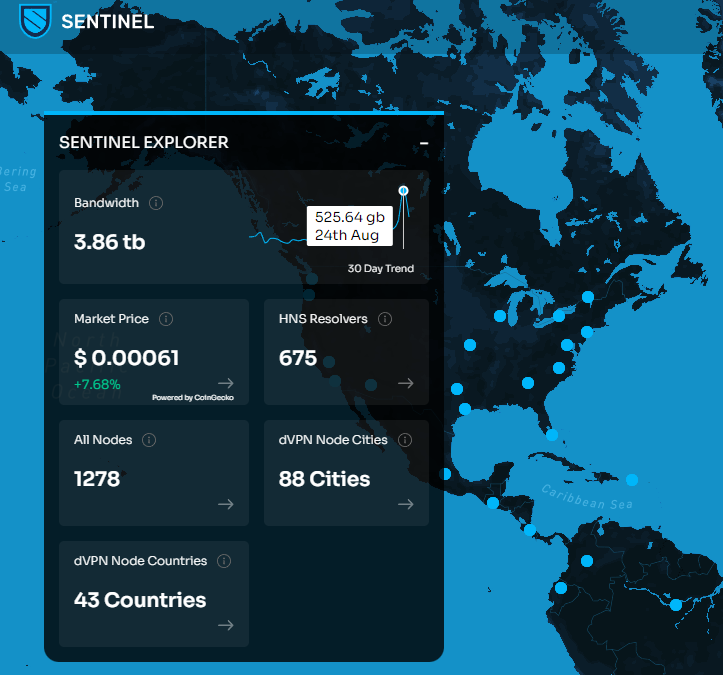723x675 pixels.
Task: Click the 88 Cities value
Action: point(324,479)
